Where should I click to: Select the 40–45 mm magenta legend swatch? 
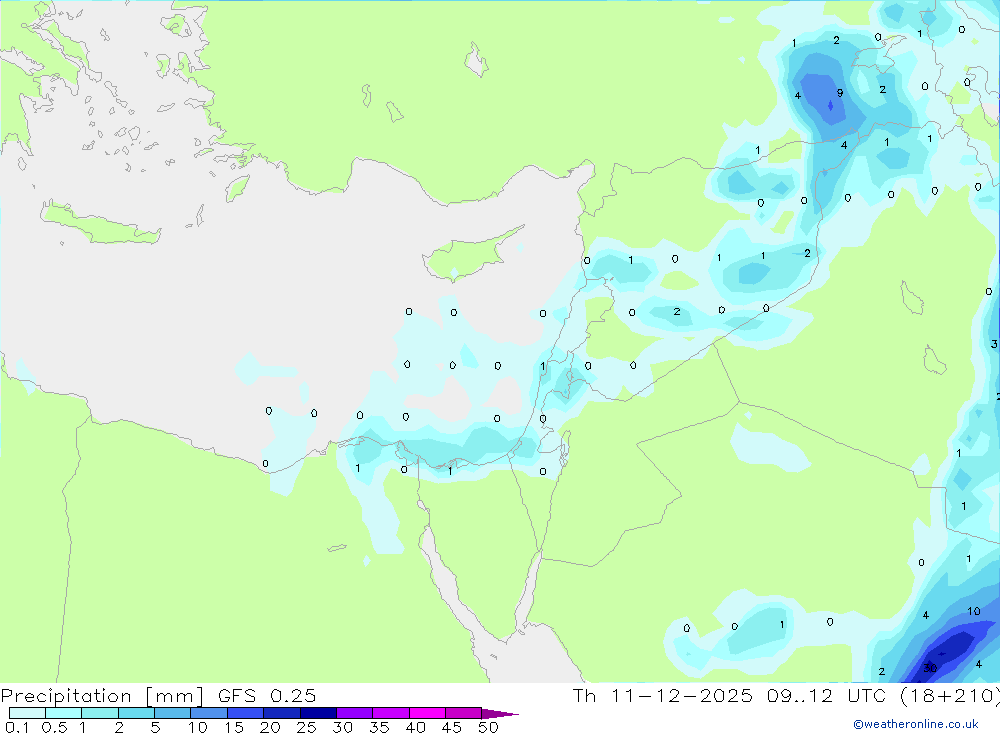pyautogui.click(x=427, y=713)
